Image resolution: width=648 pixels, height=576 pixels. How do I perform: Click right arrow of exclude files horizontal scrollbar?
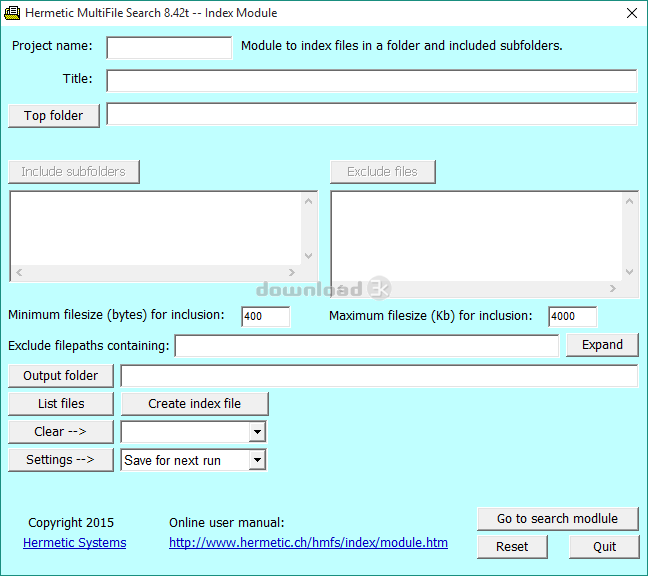click(613, 288)
